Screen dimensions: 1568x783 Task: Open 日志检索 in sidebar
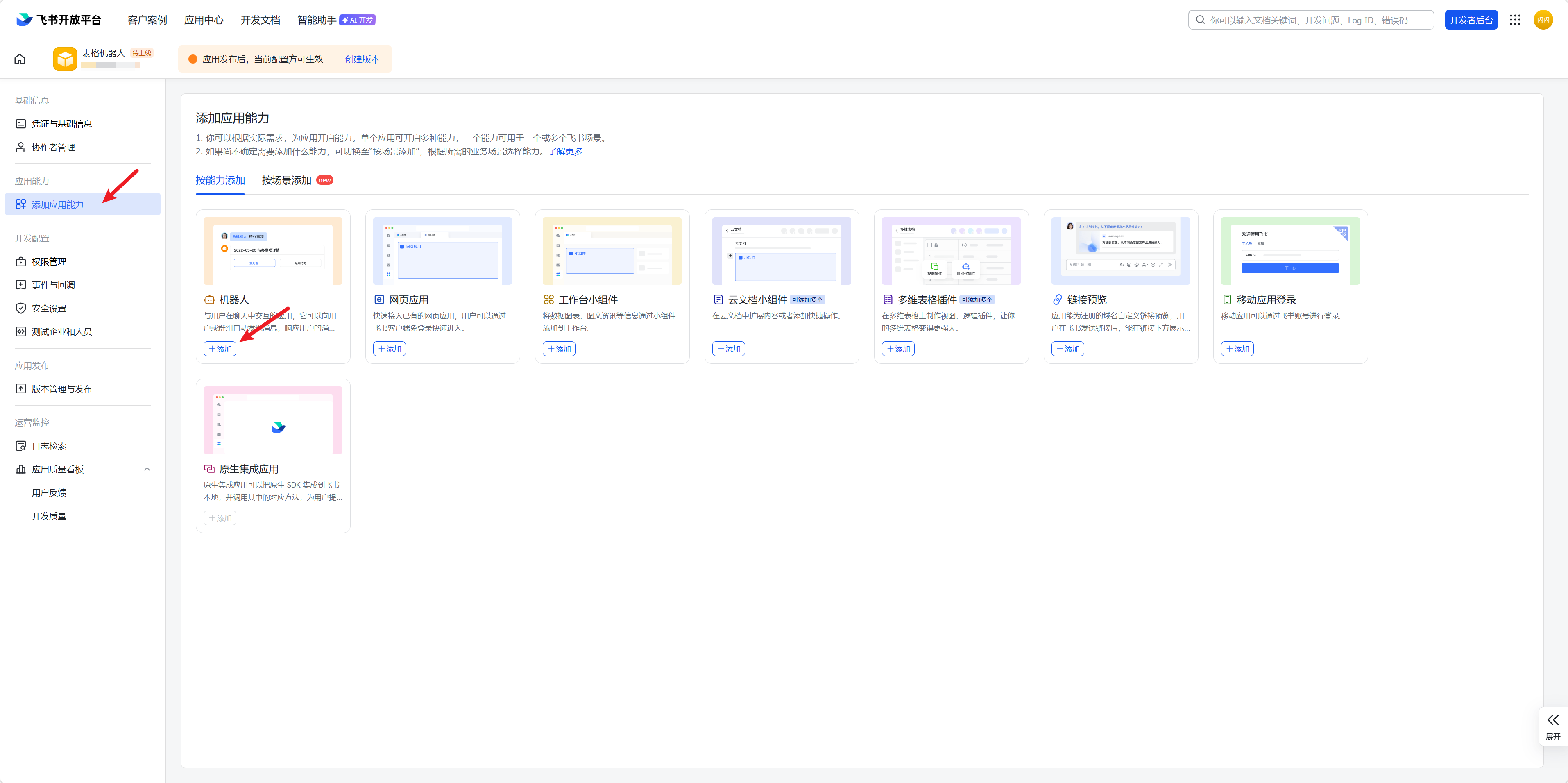coord(49,446)
